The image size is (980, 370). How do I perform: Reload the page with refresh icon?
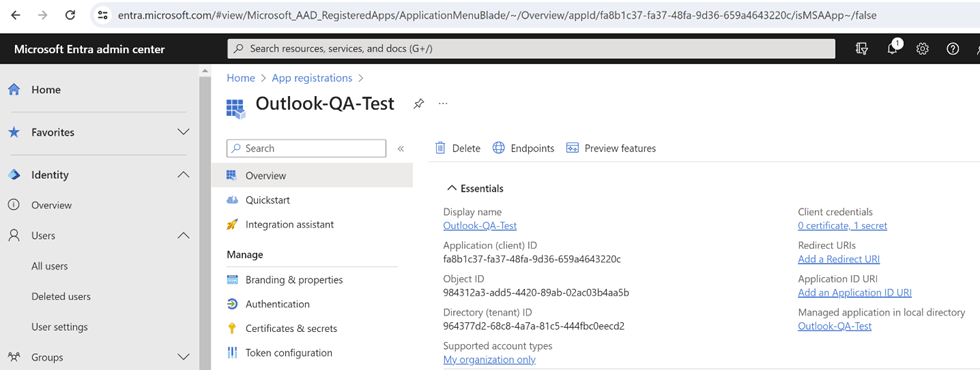pos(70,15)
